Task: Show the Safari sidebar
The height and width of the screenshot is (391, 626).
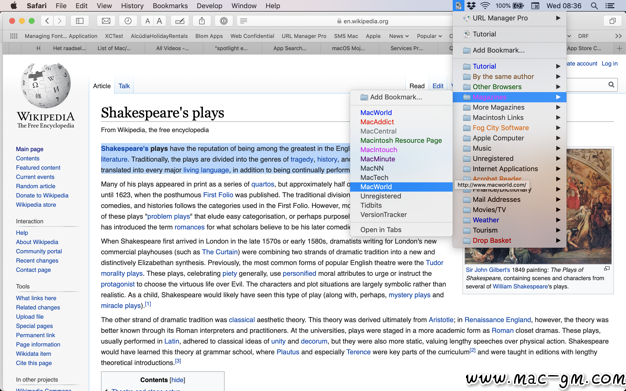Action: pos(80,21)
